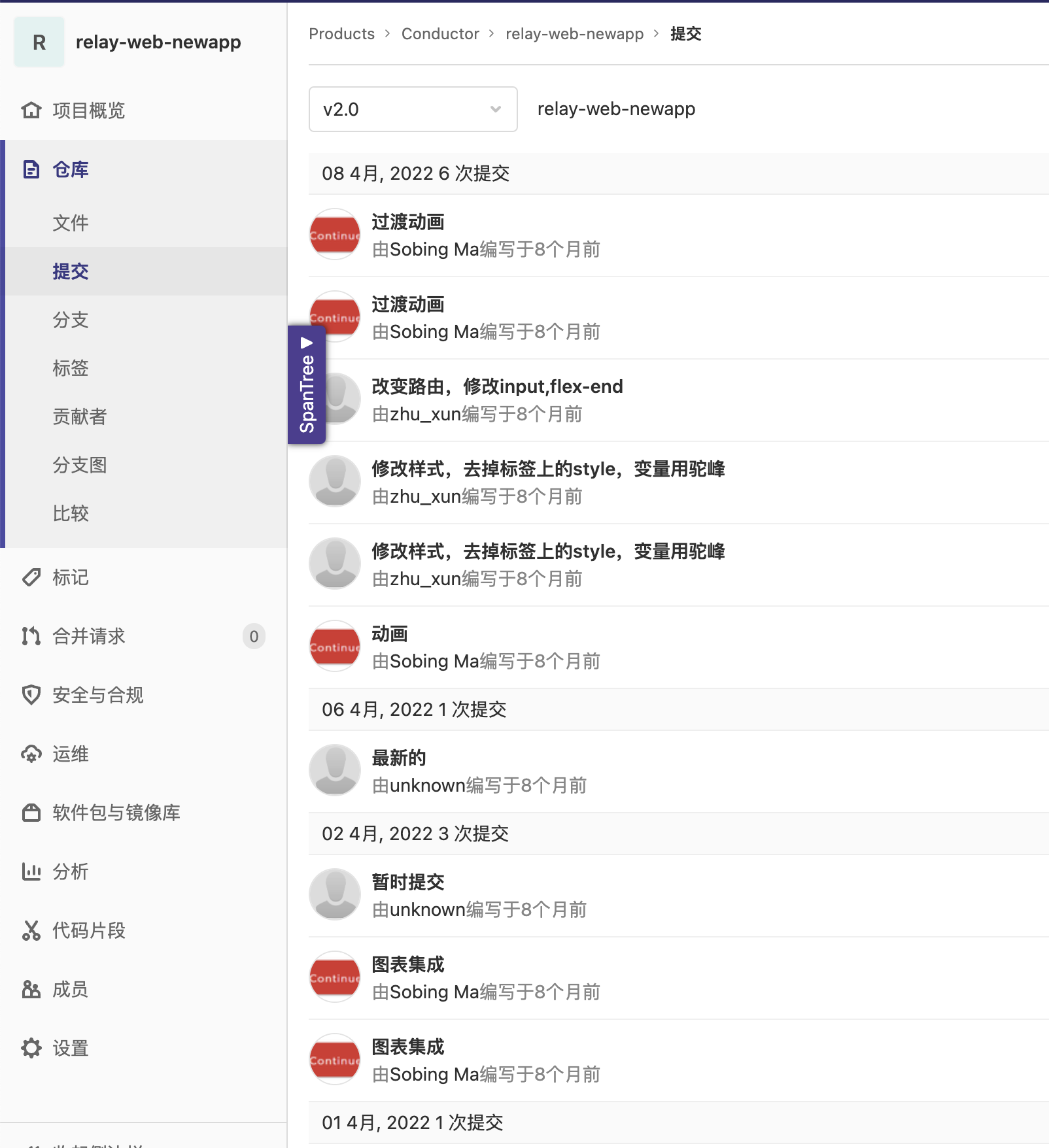Screen dimensions: 1049x1148
Task: Click the cloud gear icon for 运维
Action: (x=31, y=754)
